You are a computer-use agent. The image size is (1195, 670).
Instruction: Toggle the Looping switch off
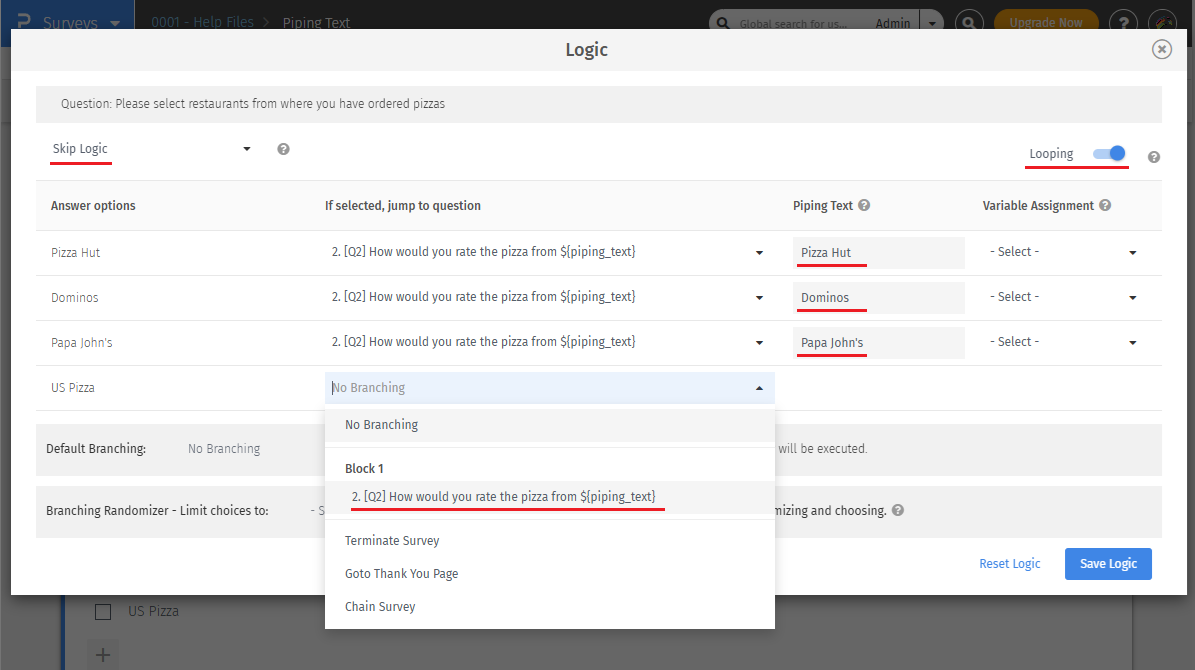tap(1109, 154)
